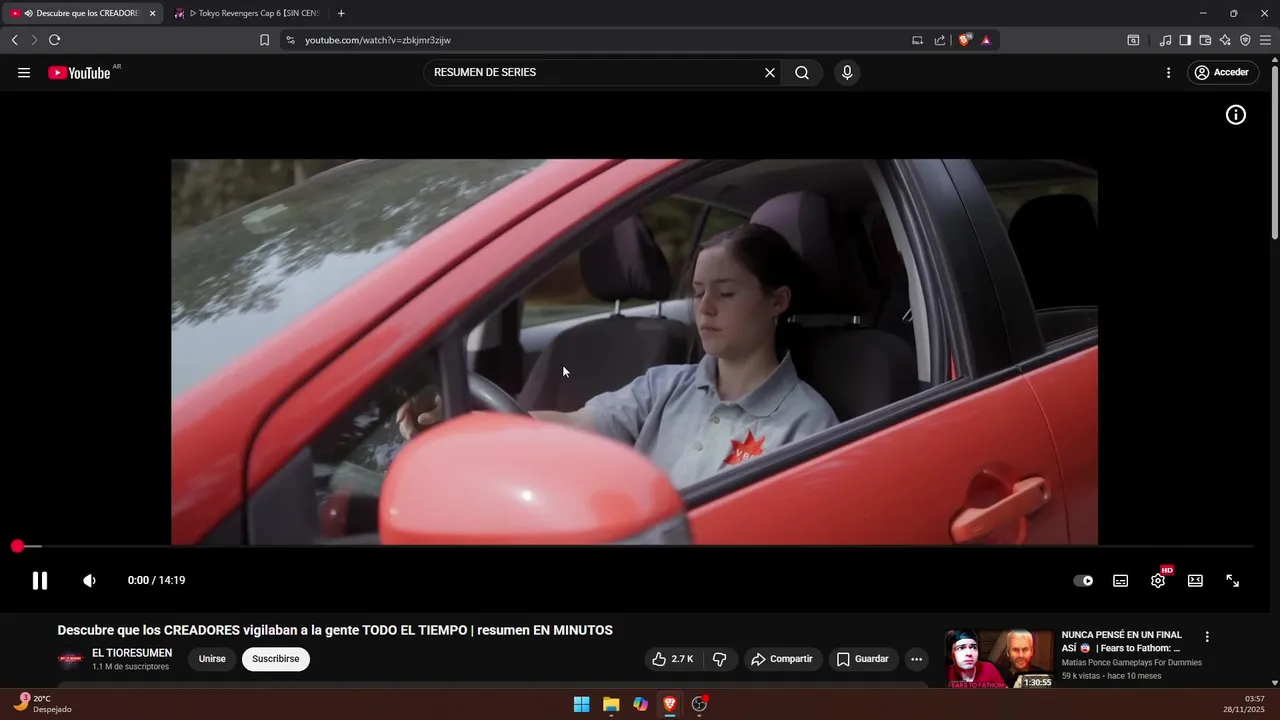Viewport: 1280px width, 720px height.
Task: Open the Fears to Fathom suggested video thumbnail
Action: pos(1000,658)
